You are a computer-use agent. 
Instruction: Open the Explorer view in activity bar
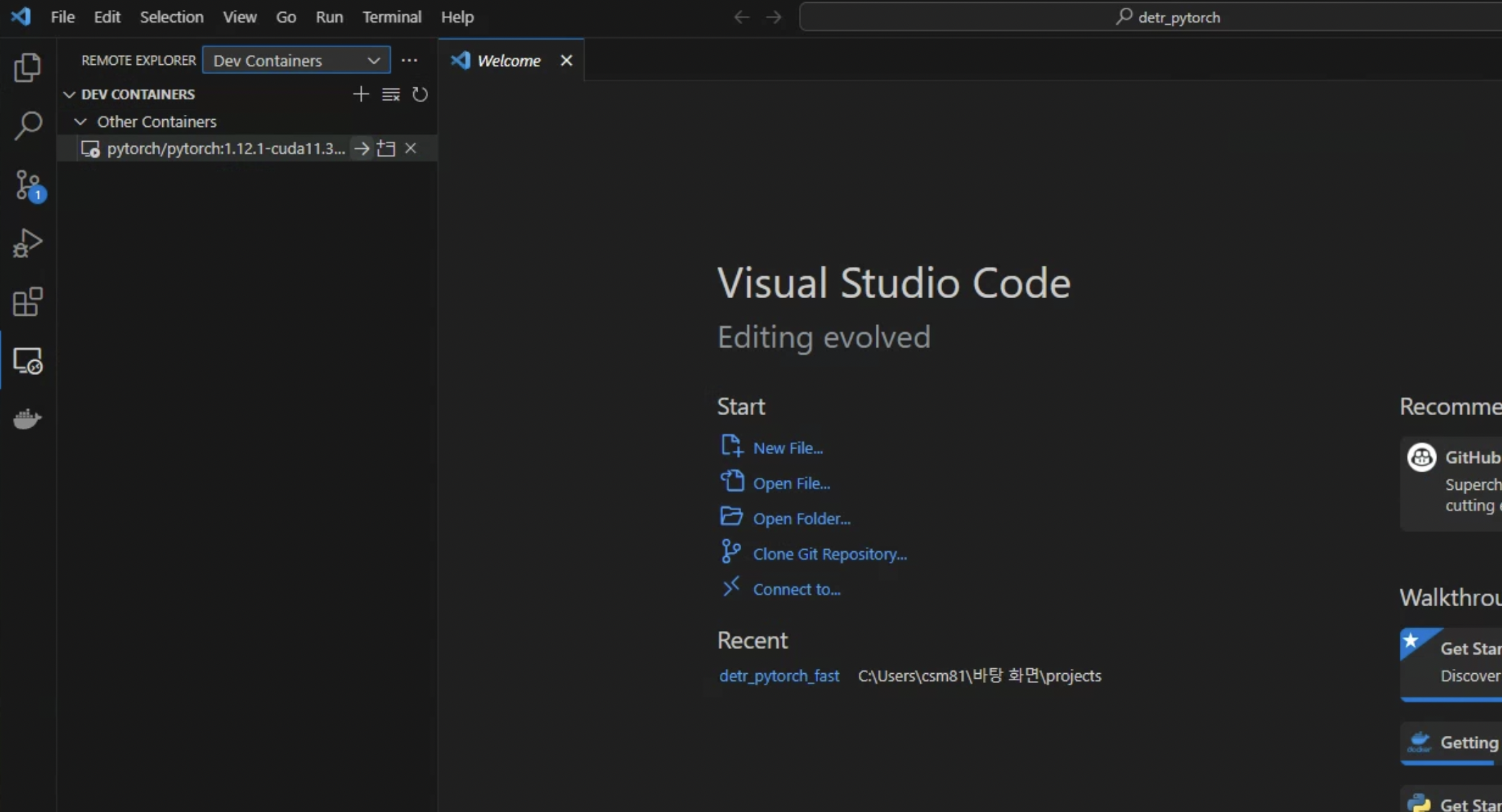pos(28,68)
